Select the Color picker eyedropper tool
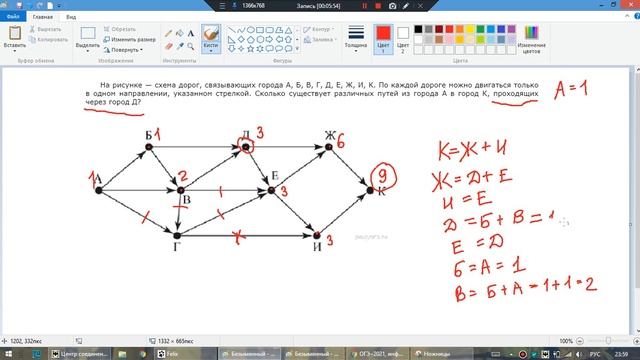 coord(180,47)
